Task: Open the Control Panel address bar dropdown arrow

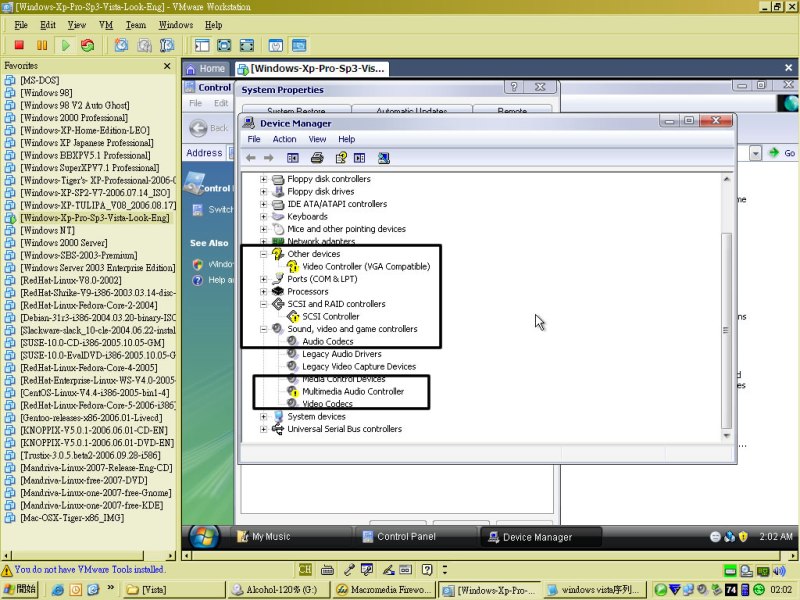Action: click(755, 153)
